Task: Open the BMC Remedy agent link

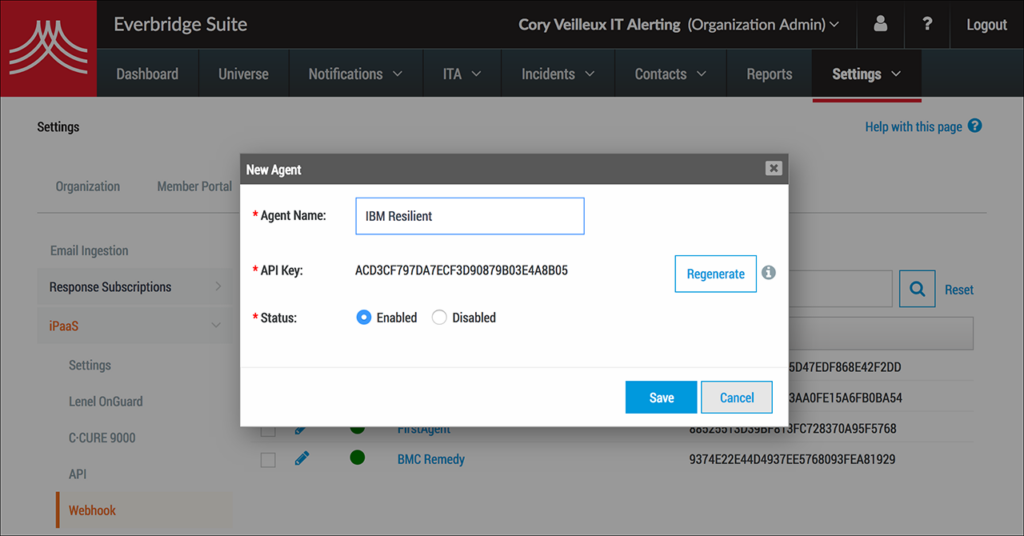Action: click(x=431, y=459)
